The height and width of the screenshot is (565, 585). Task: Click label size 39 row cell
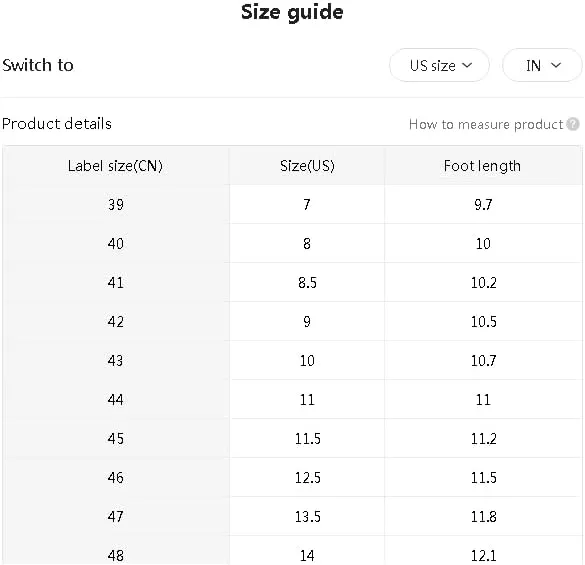click(x=115, y=205)
